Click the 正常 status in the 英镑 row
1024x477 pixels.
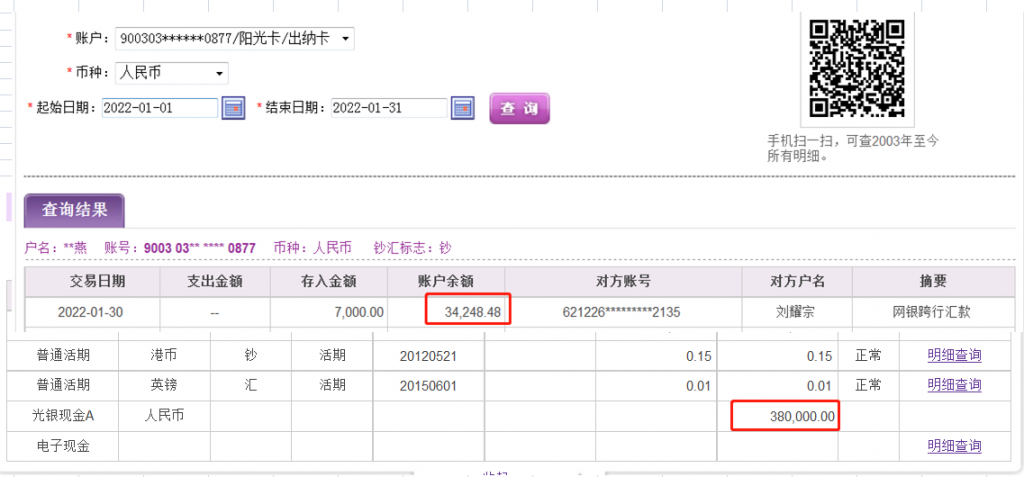coord(869,386)
